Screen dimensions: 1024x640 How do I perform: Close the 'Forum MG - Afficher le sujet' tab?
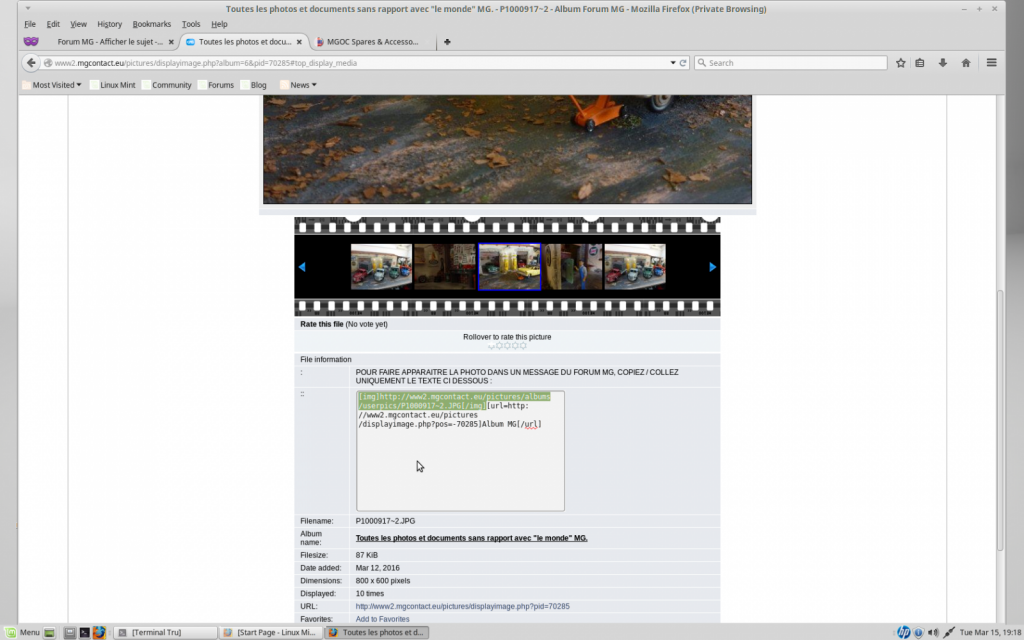171,42
